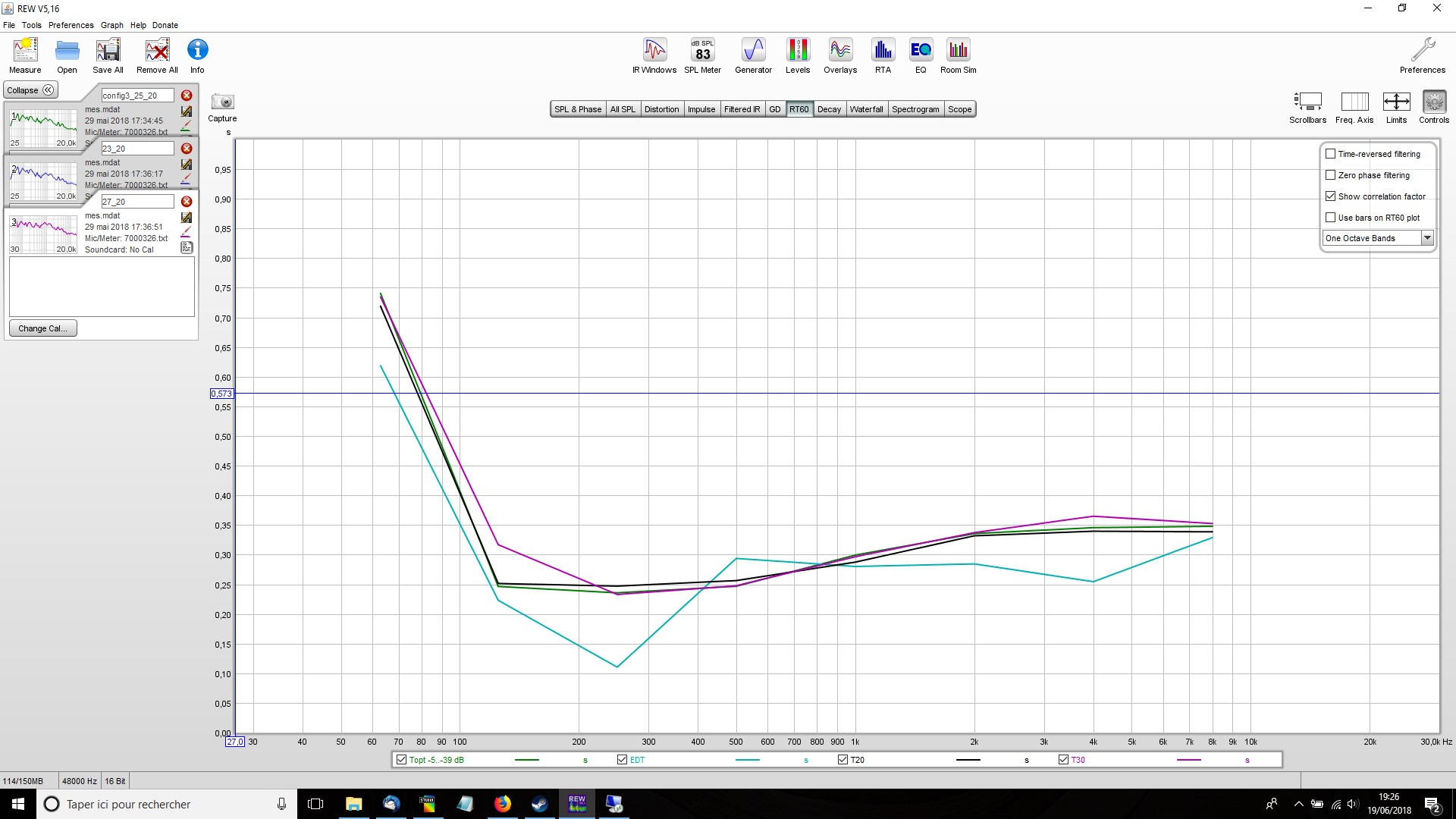Open the Tools menu
The width and height of the screenshot is (1456, 819).
point(32,25)
